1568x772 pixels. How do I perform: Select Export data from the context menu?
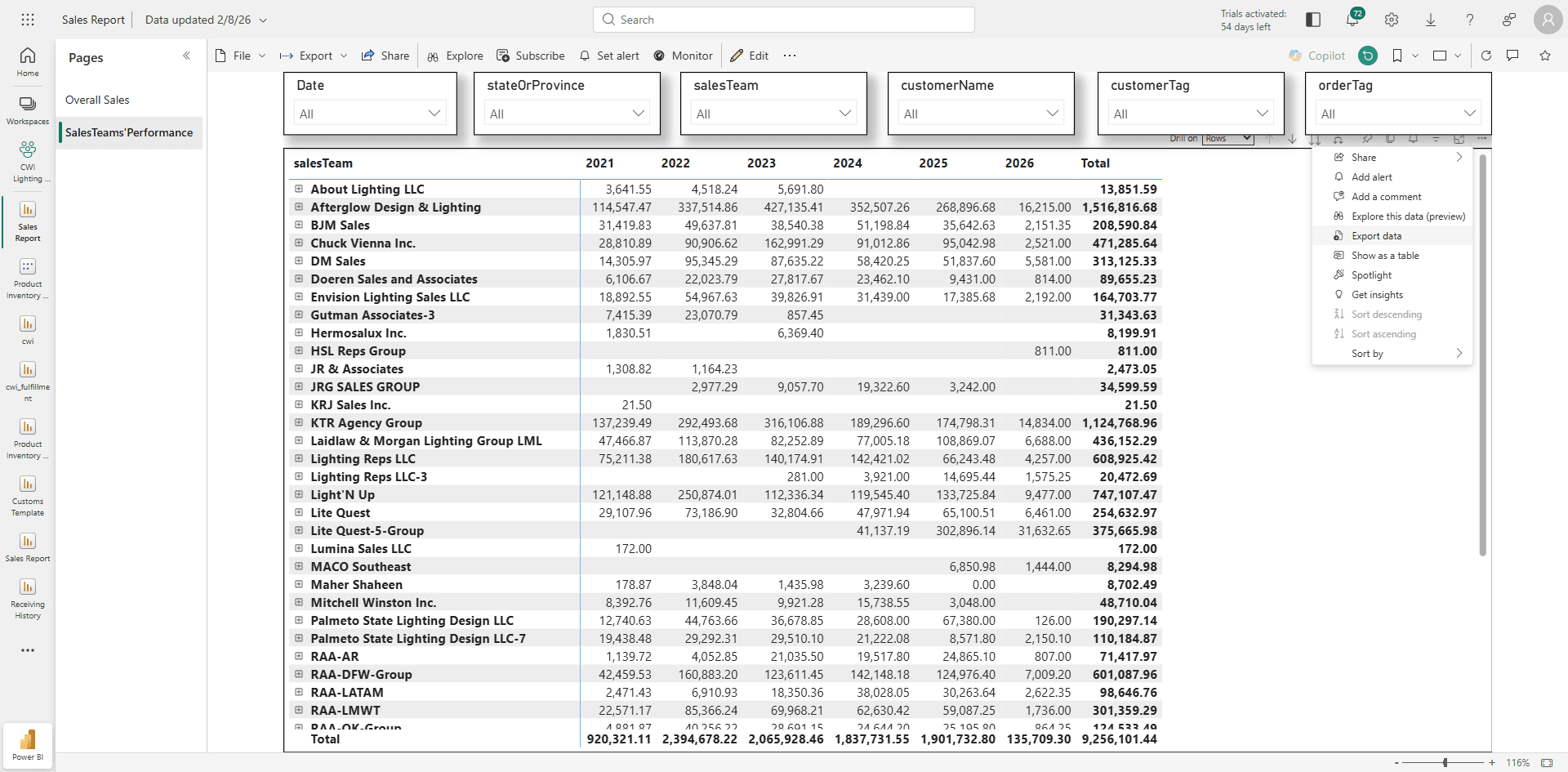1392,236
